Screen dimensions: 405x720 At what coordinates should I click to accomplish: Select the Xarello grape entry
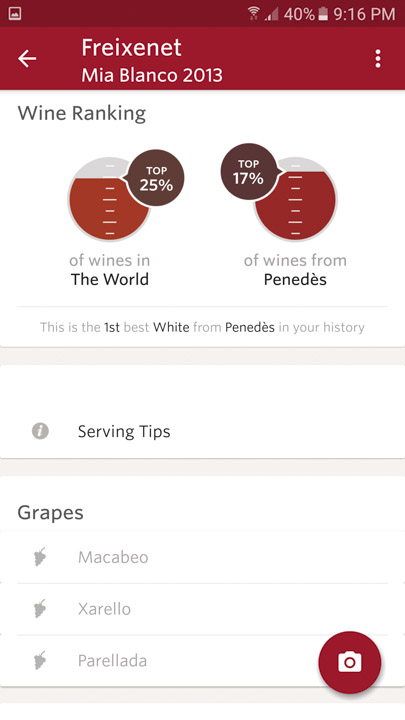click(202, 609)
